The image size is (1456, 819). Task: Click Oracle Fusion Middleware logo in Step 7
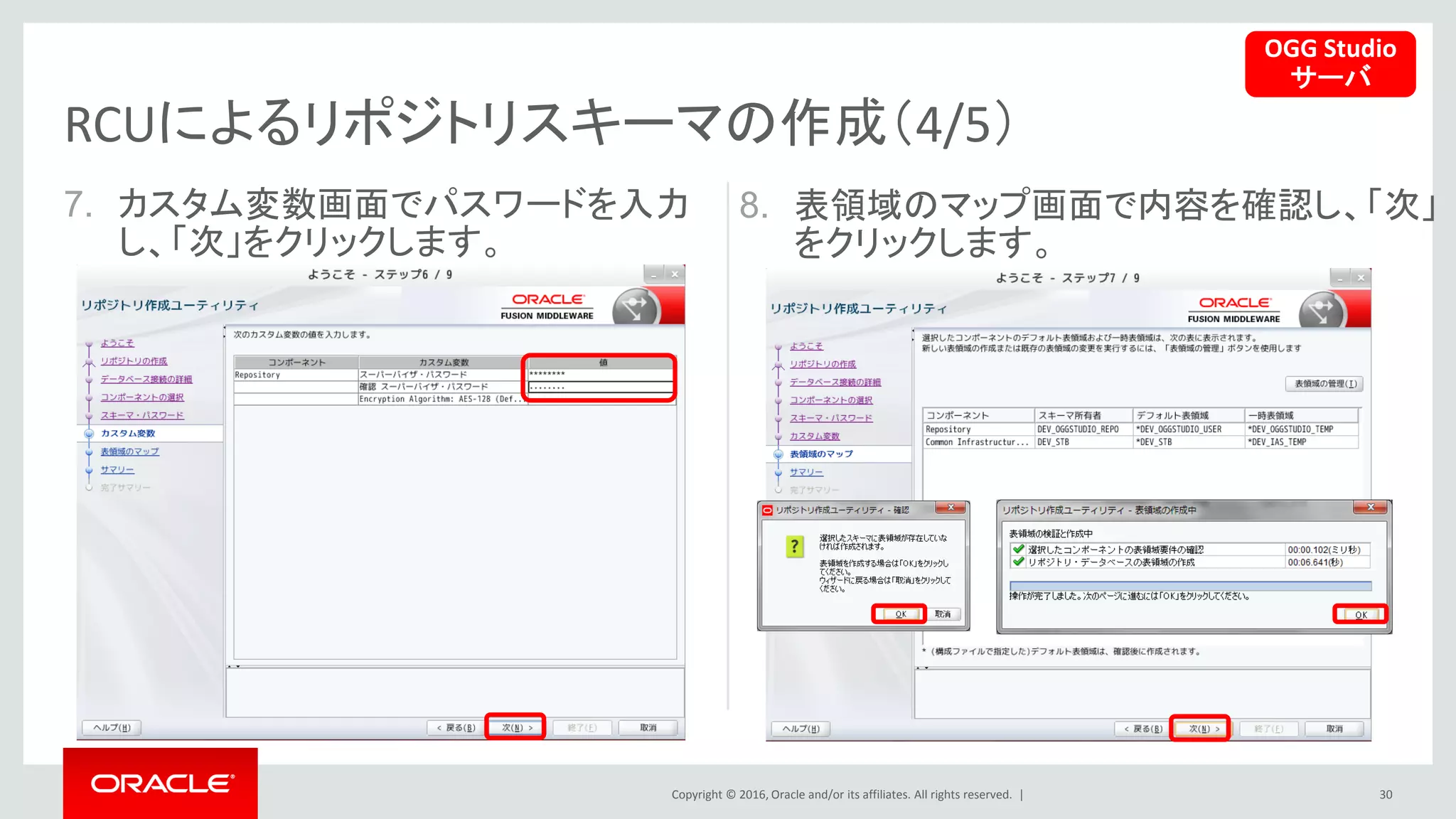pos(1233,310)
